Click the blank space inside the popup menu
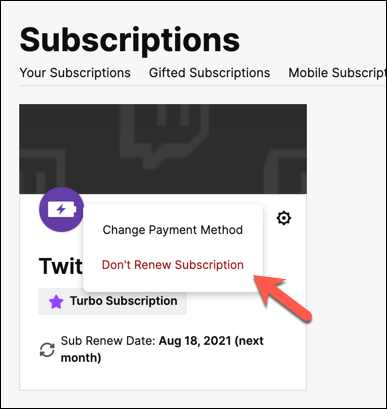 [x=173, y=247]
